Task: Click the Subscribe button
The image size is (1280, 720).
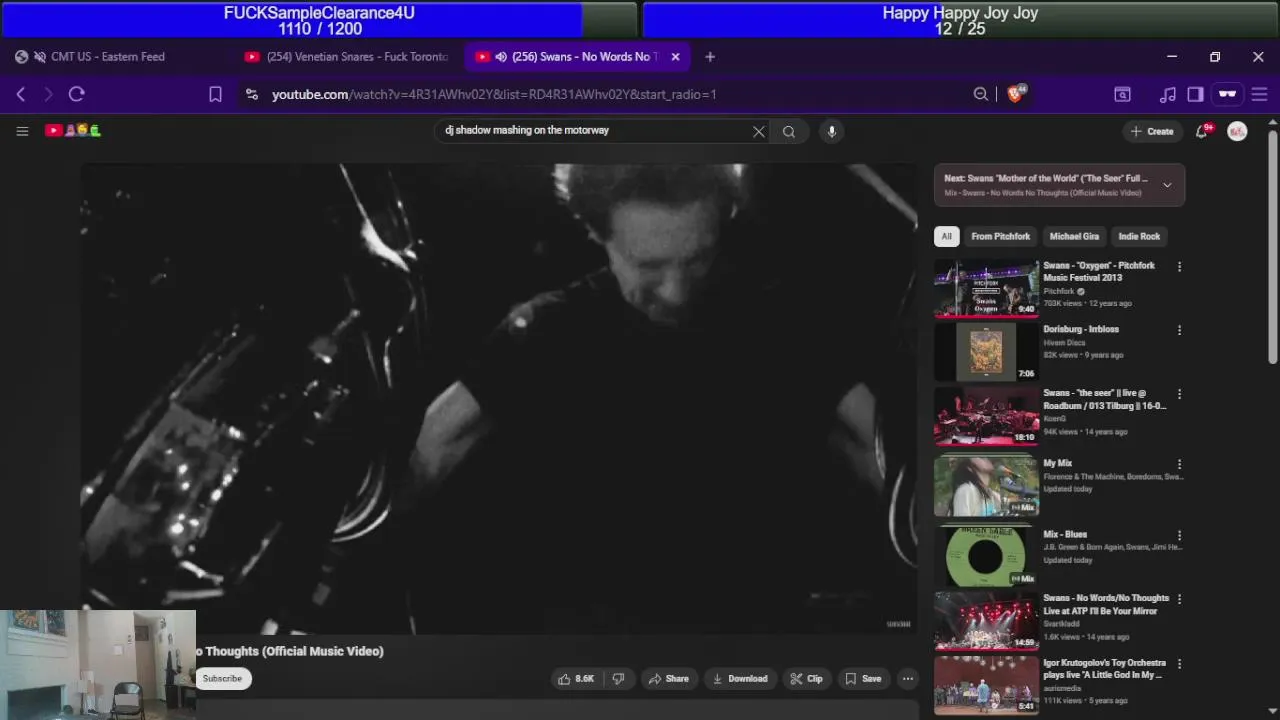Action: [x=222, y=679]
